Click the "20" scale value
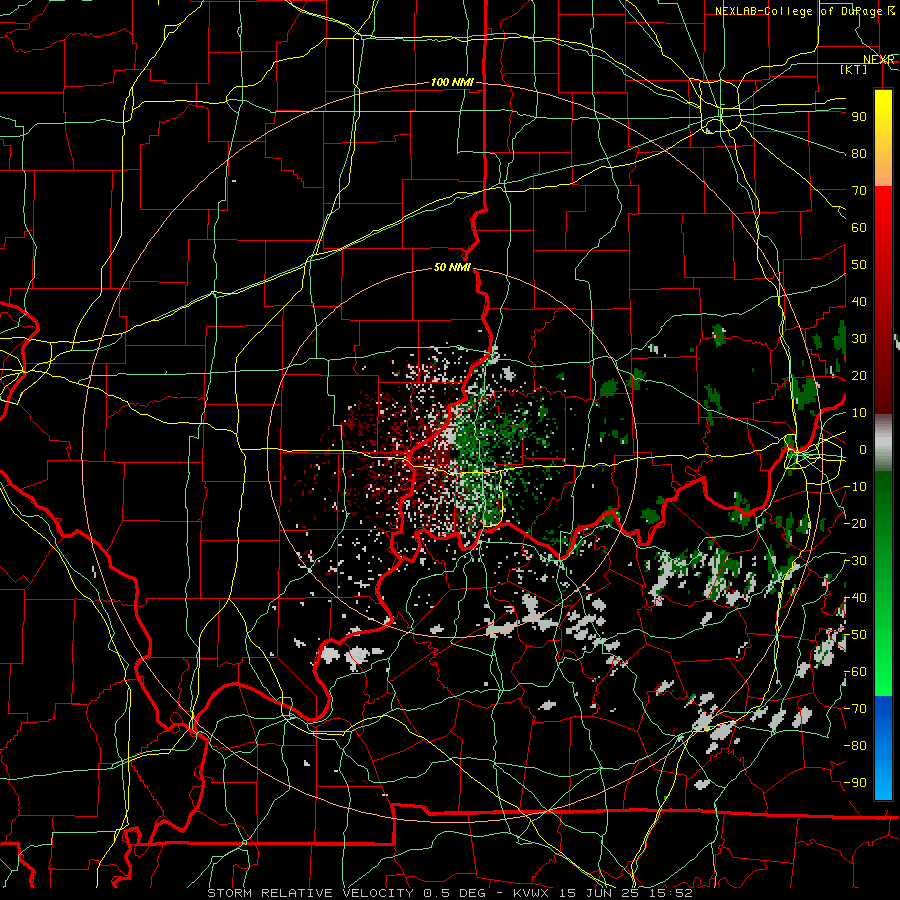 pos(859,375)
